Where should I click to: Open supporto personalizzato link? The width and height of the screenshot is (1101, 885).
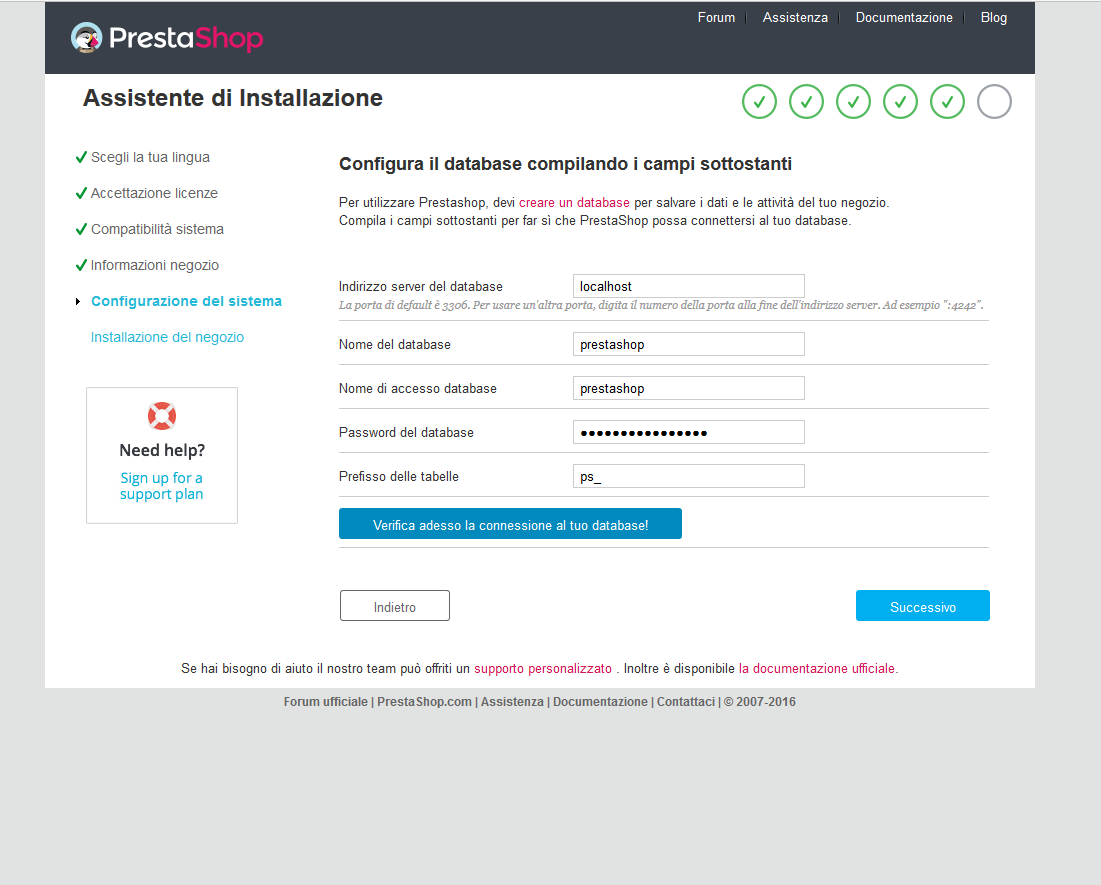pos(542,668)
